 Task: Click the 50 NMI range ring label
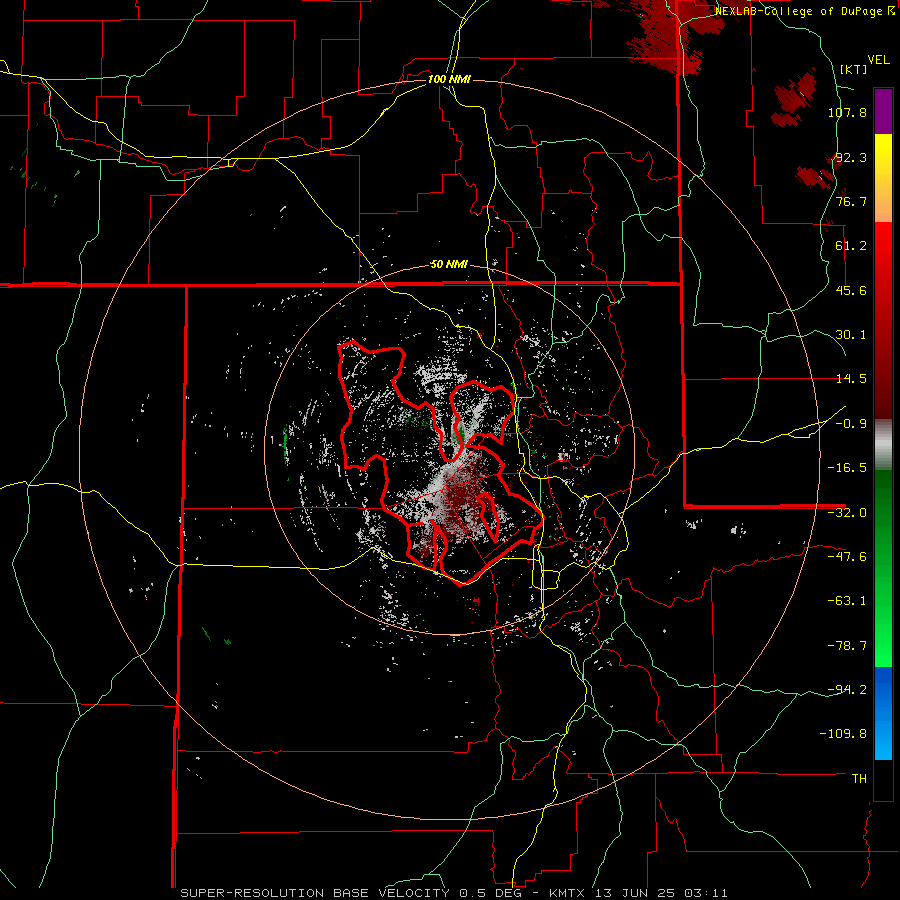(x=449, y=265)
